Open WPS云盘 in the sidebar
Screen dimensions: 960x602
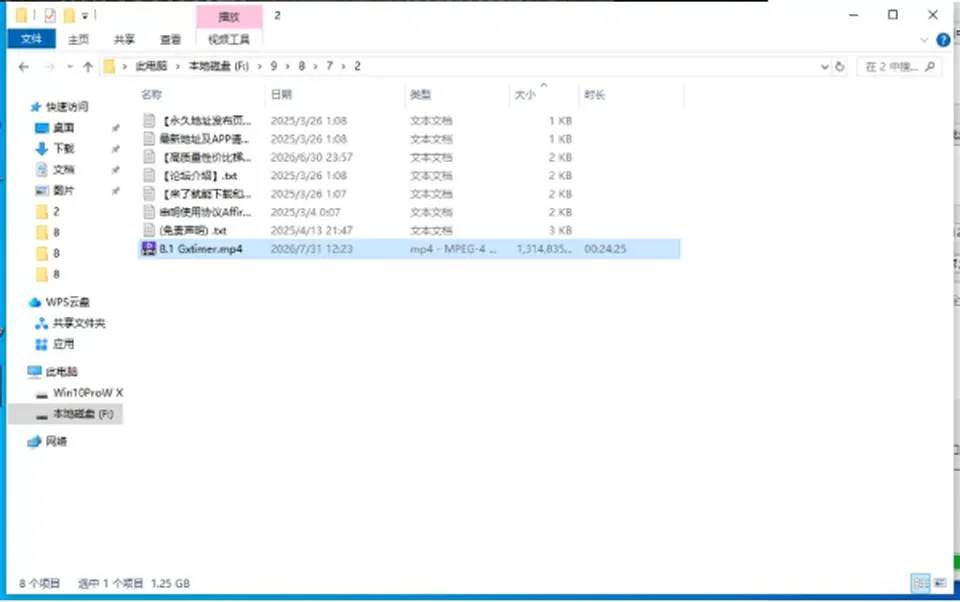coord(59,302)
